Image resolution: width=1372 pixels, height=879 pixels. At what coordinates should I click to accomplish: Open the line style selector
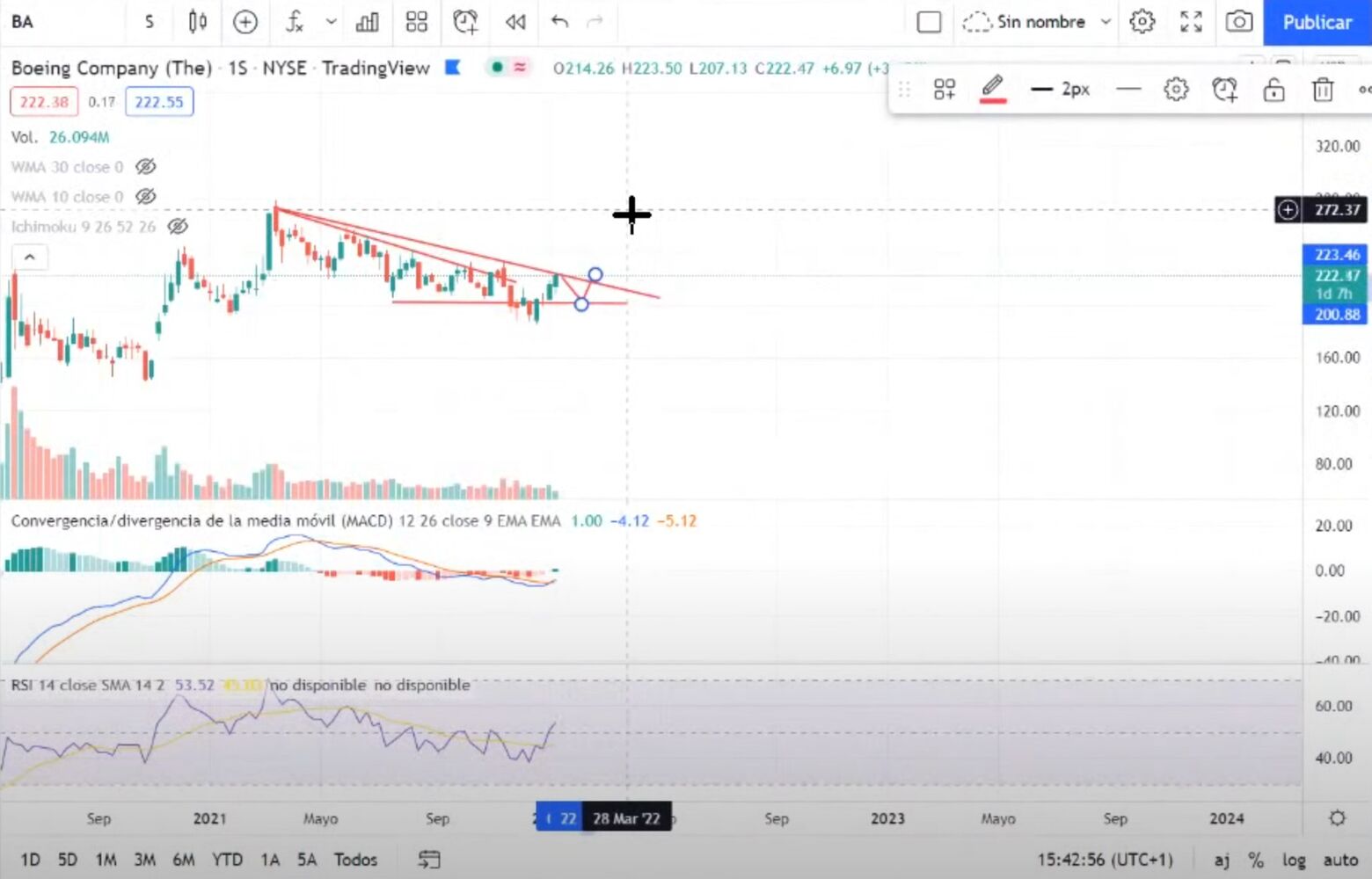point(1128,89)
